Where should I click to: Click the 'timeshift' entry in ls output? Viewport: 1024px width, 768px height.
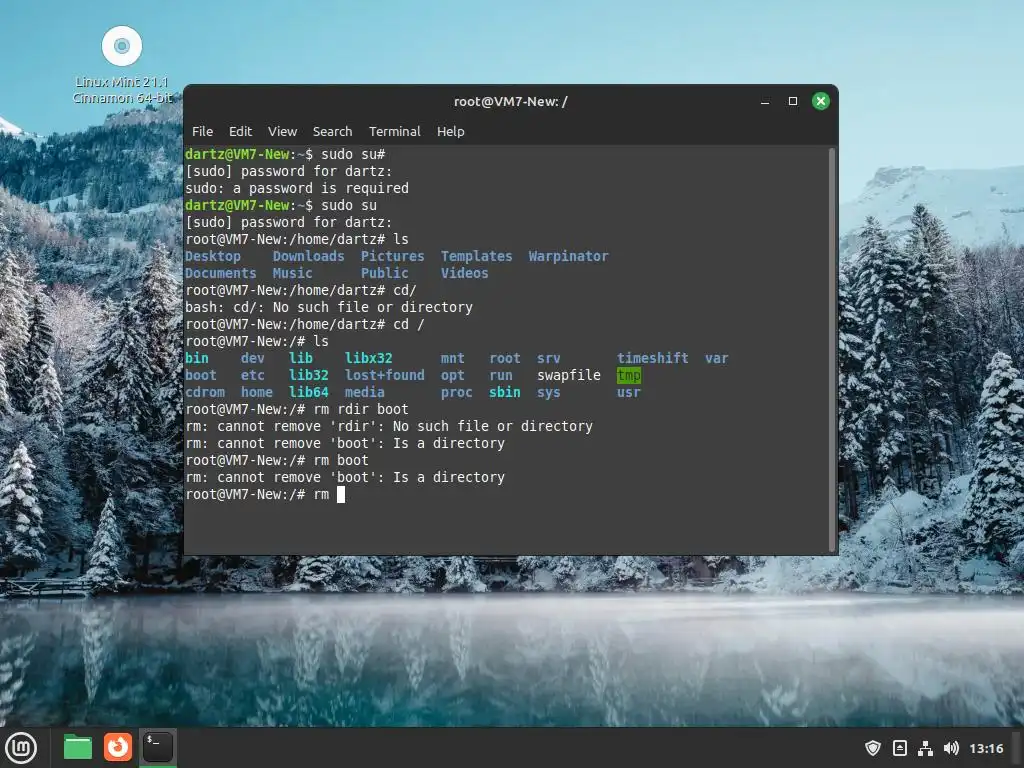pos(652,358)
